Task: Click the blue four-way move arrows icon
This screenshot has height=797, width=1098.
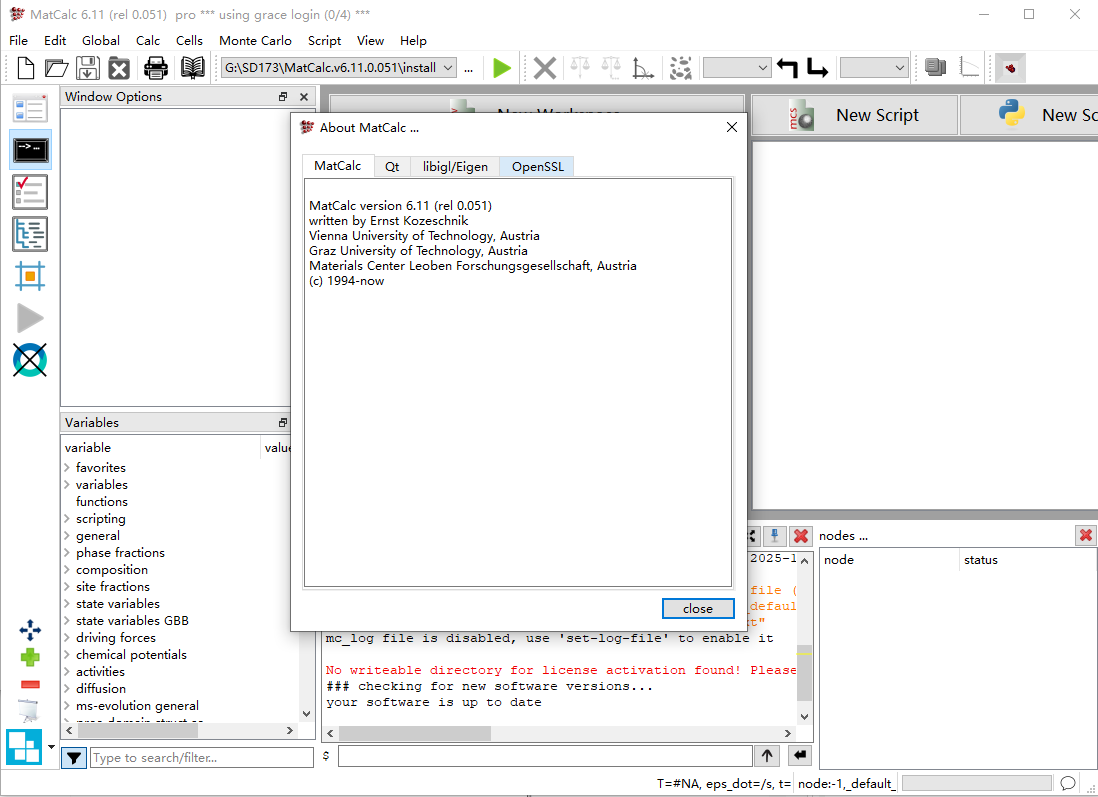Action: (x=30, y=630)
